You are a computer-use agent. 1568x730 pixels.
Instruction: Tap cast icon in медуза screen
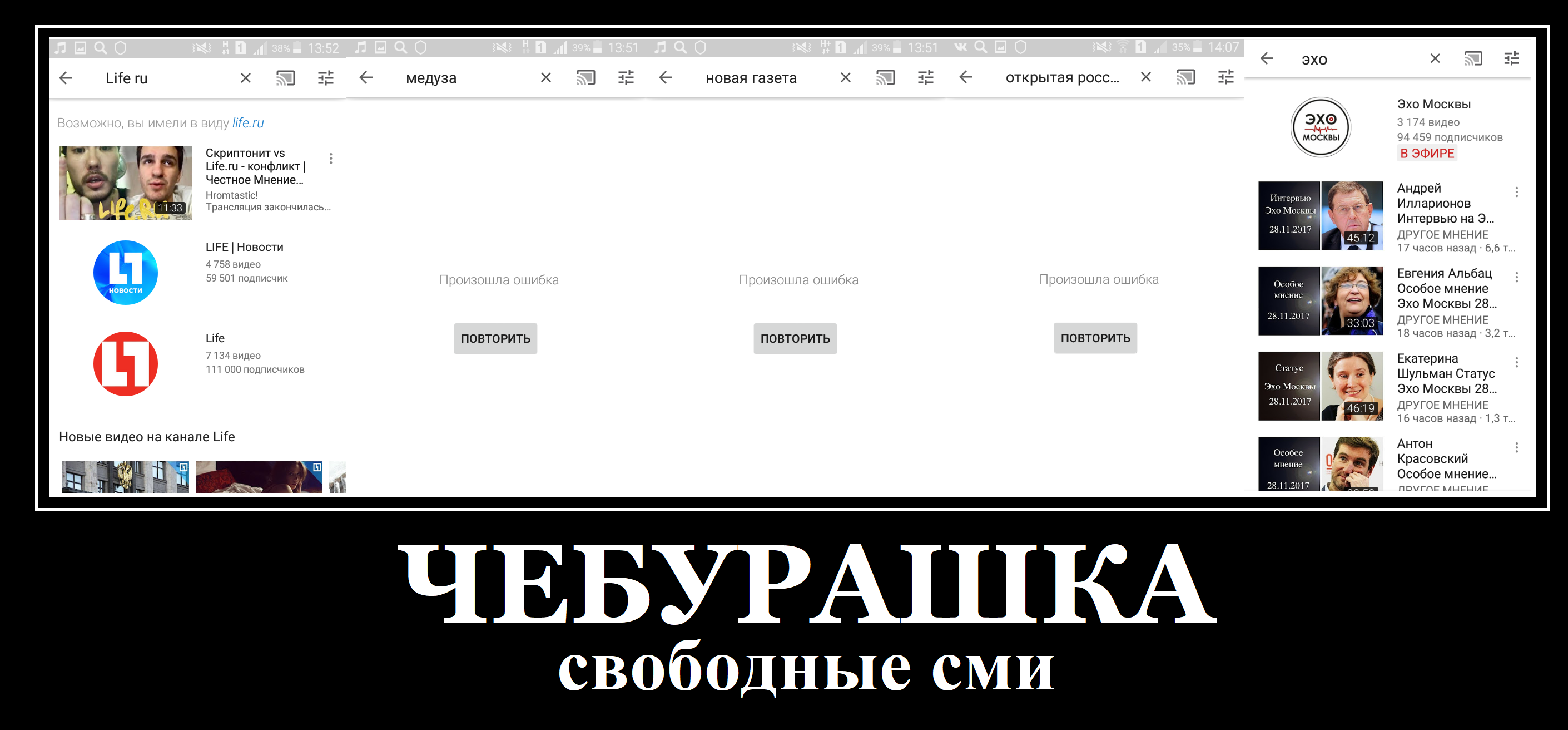pos(585,77)
